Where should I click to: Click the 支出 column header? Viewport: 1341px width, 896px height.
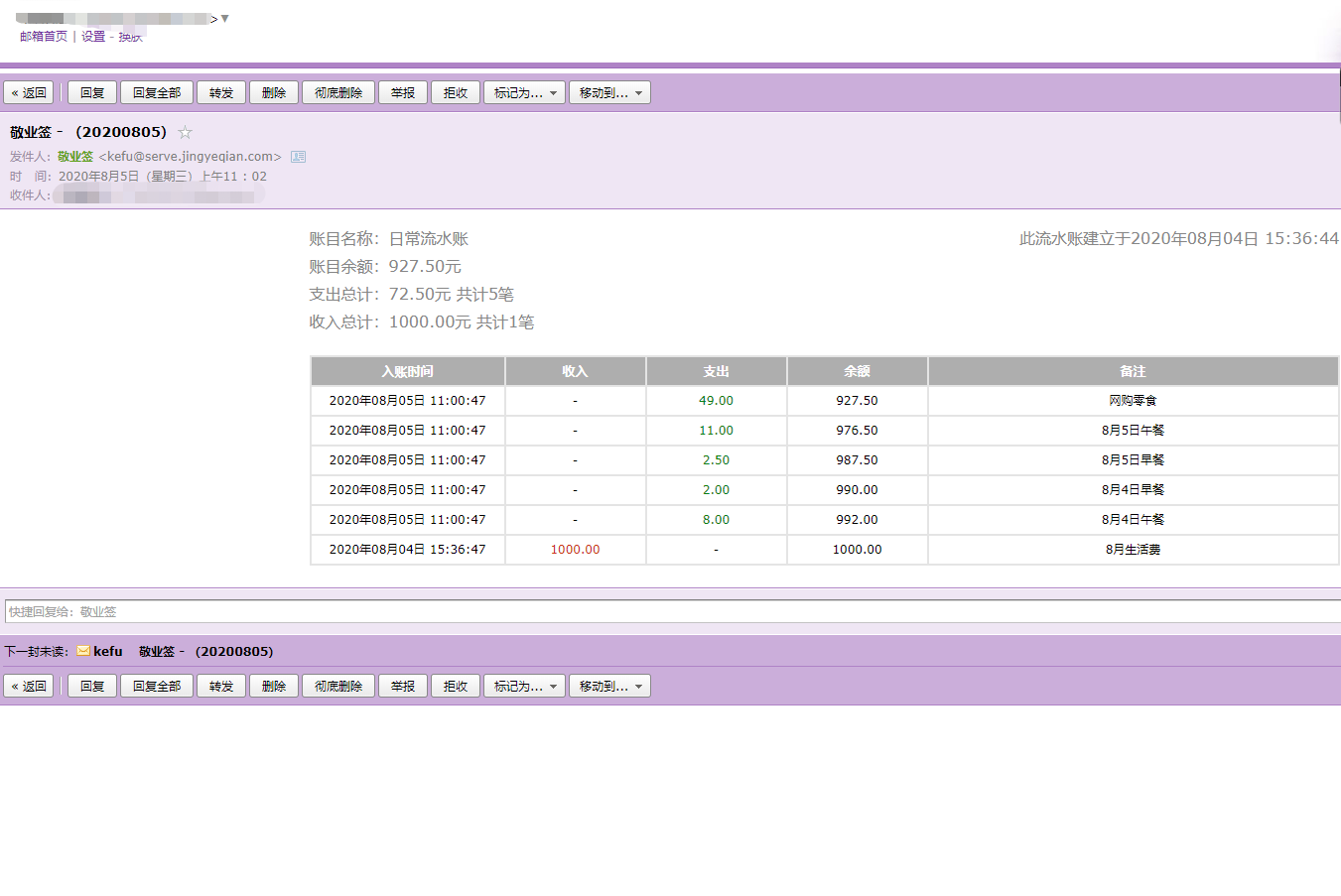717,371
